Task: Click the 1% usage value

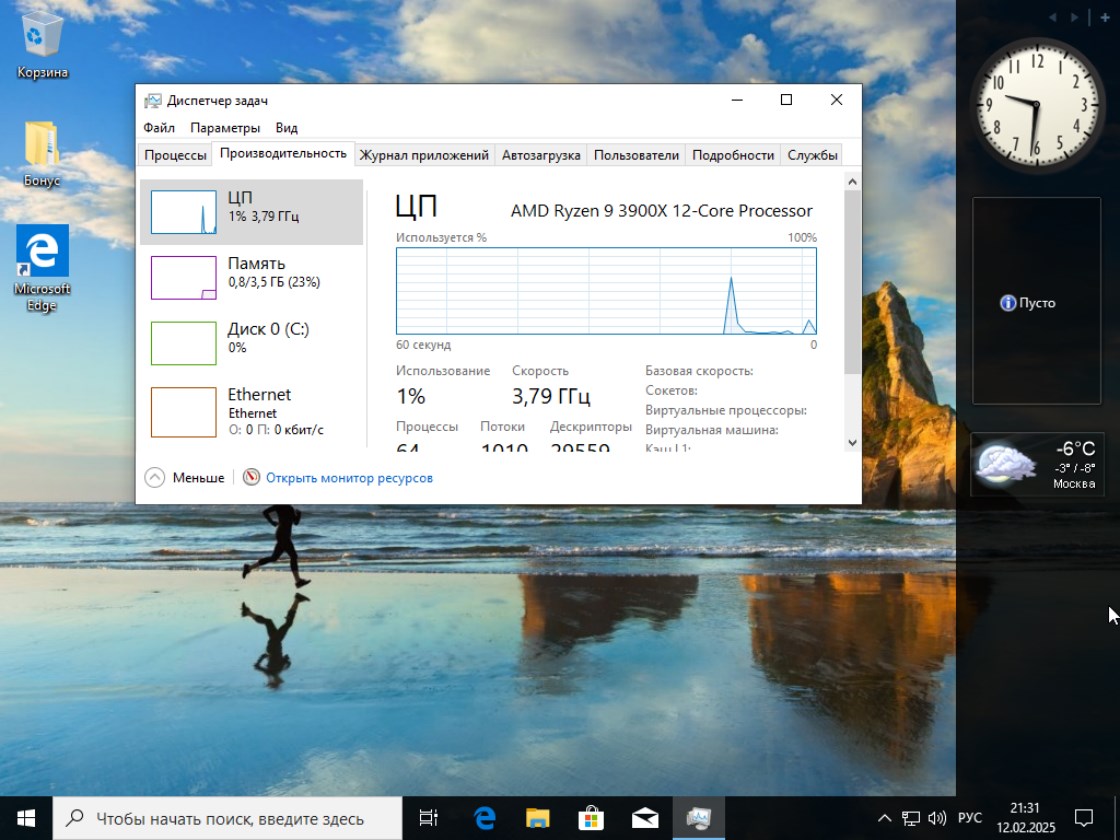Action: 411,396
